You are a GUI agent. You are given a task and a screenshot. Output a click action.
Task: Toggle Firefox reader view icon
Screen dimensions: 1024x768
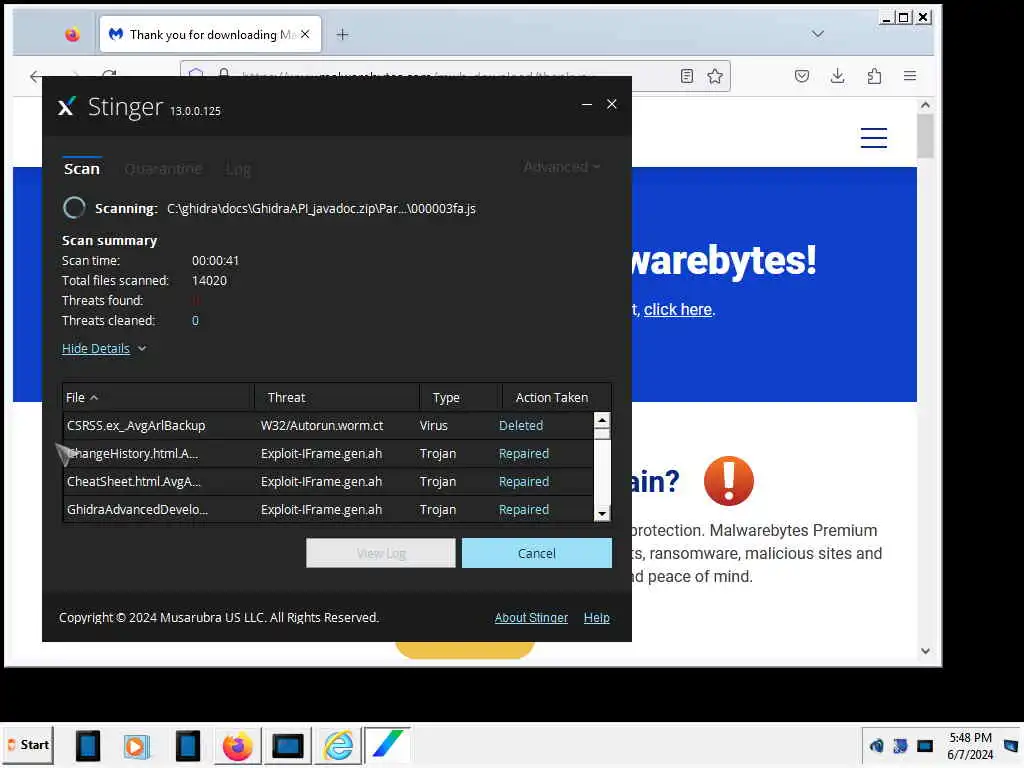686,76
